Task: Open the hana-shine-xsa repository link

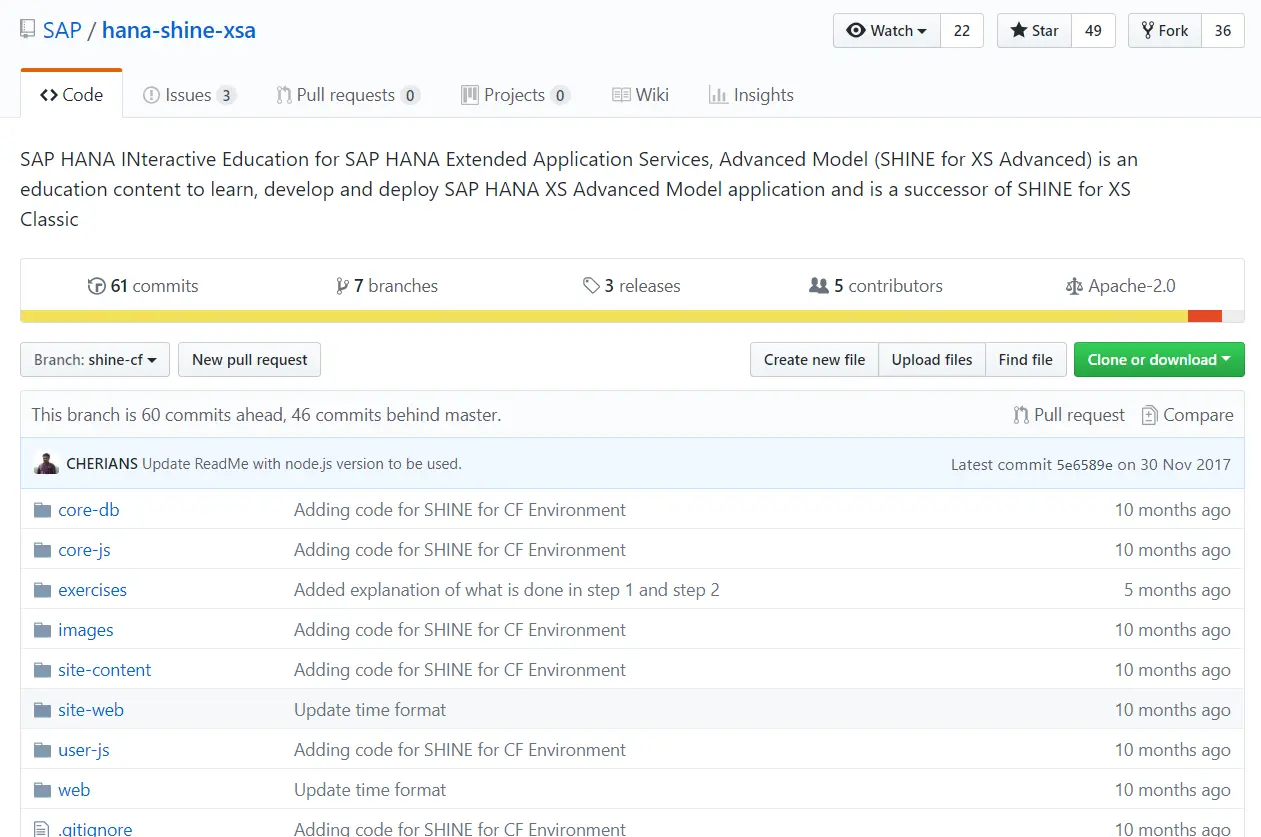Action: pyautogui.click(x=179, y=30)
